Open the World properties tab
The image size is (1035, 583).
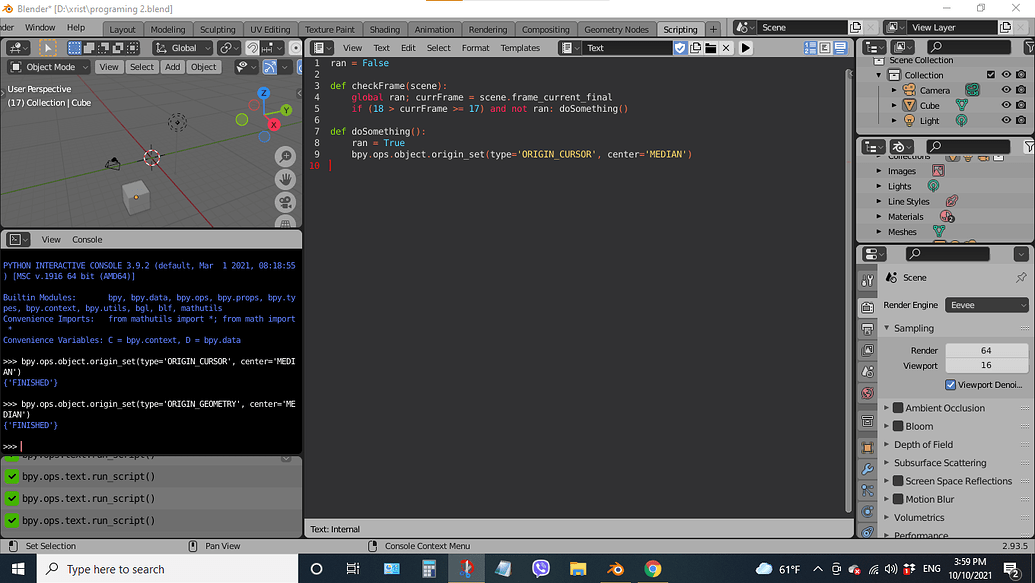(x=867, y=393)
